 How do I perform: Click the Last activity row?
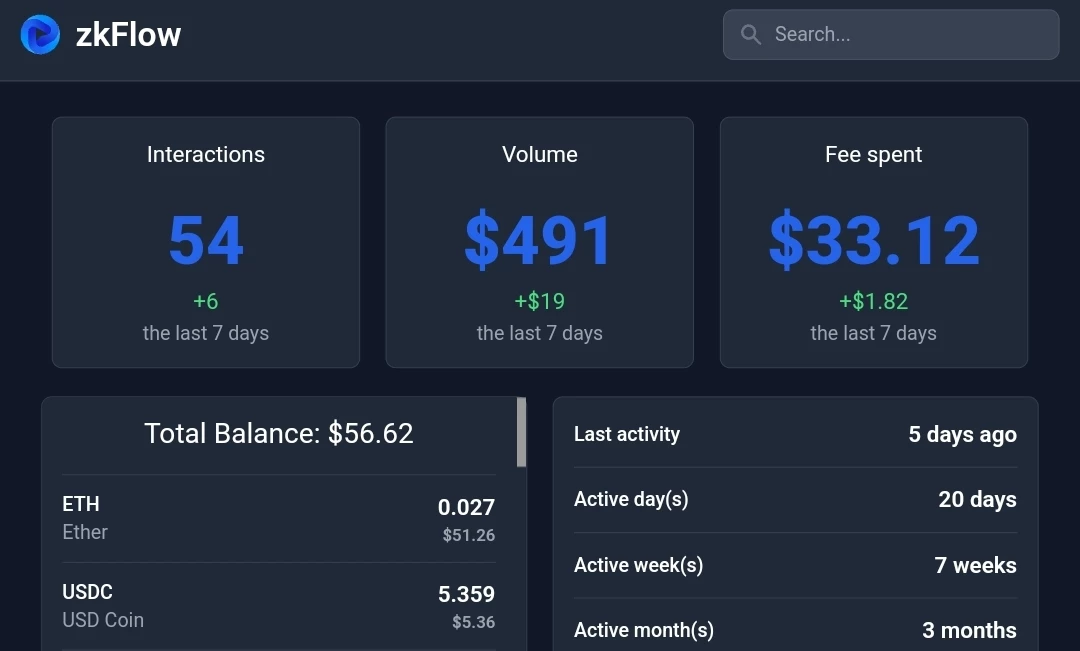[796, 434]
